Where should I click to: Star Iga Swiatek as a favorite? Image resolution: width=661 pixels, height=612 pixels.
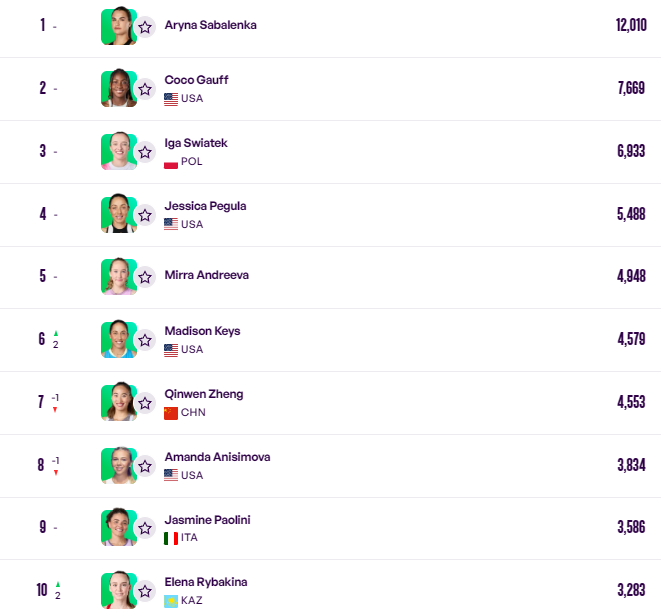coord(145,152)
